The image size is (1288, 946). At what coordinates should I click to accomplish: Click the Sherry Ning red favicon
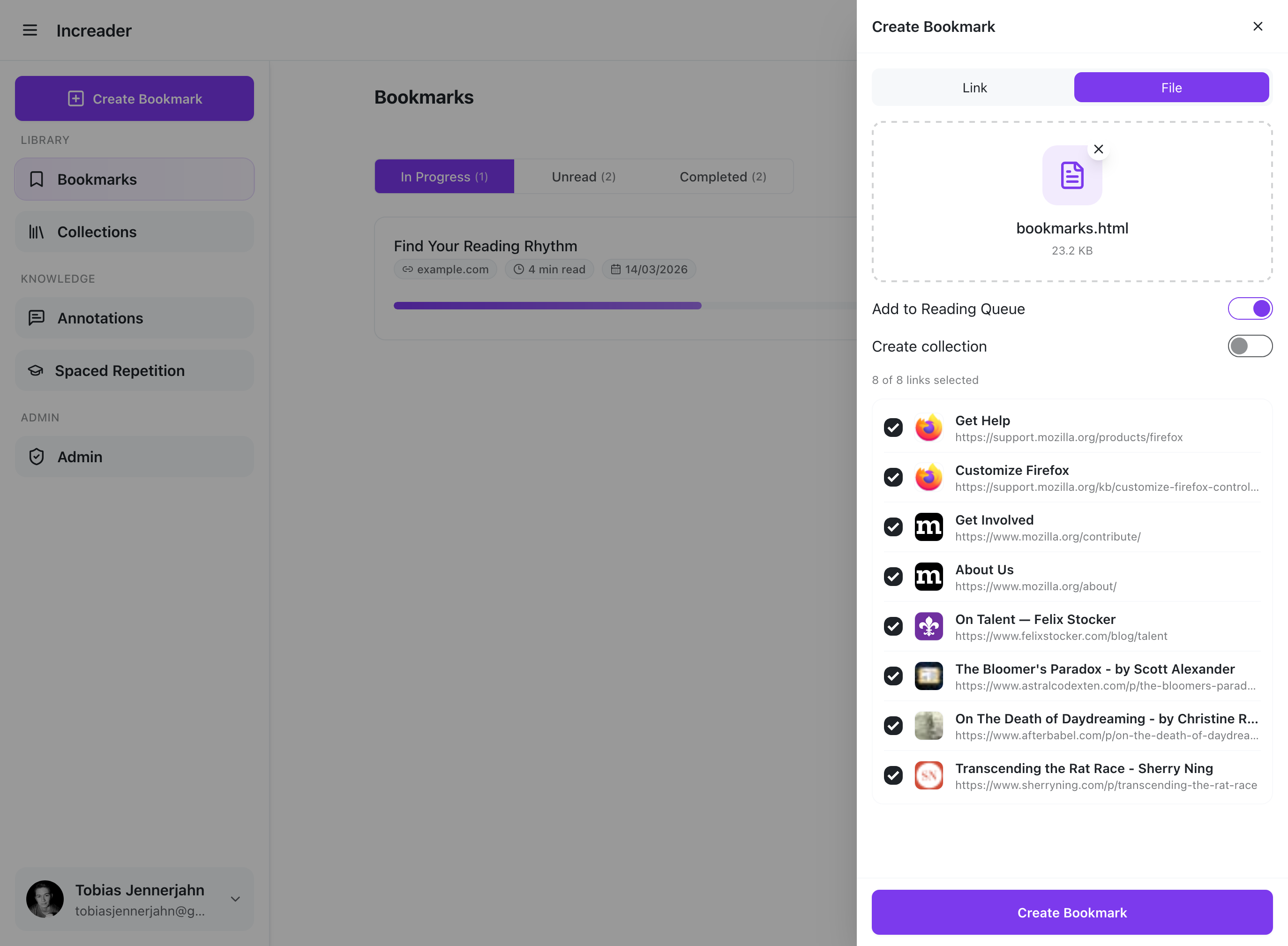[x=928, y=775]
